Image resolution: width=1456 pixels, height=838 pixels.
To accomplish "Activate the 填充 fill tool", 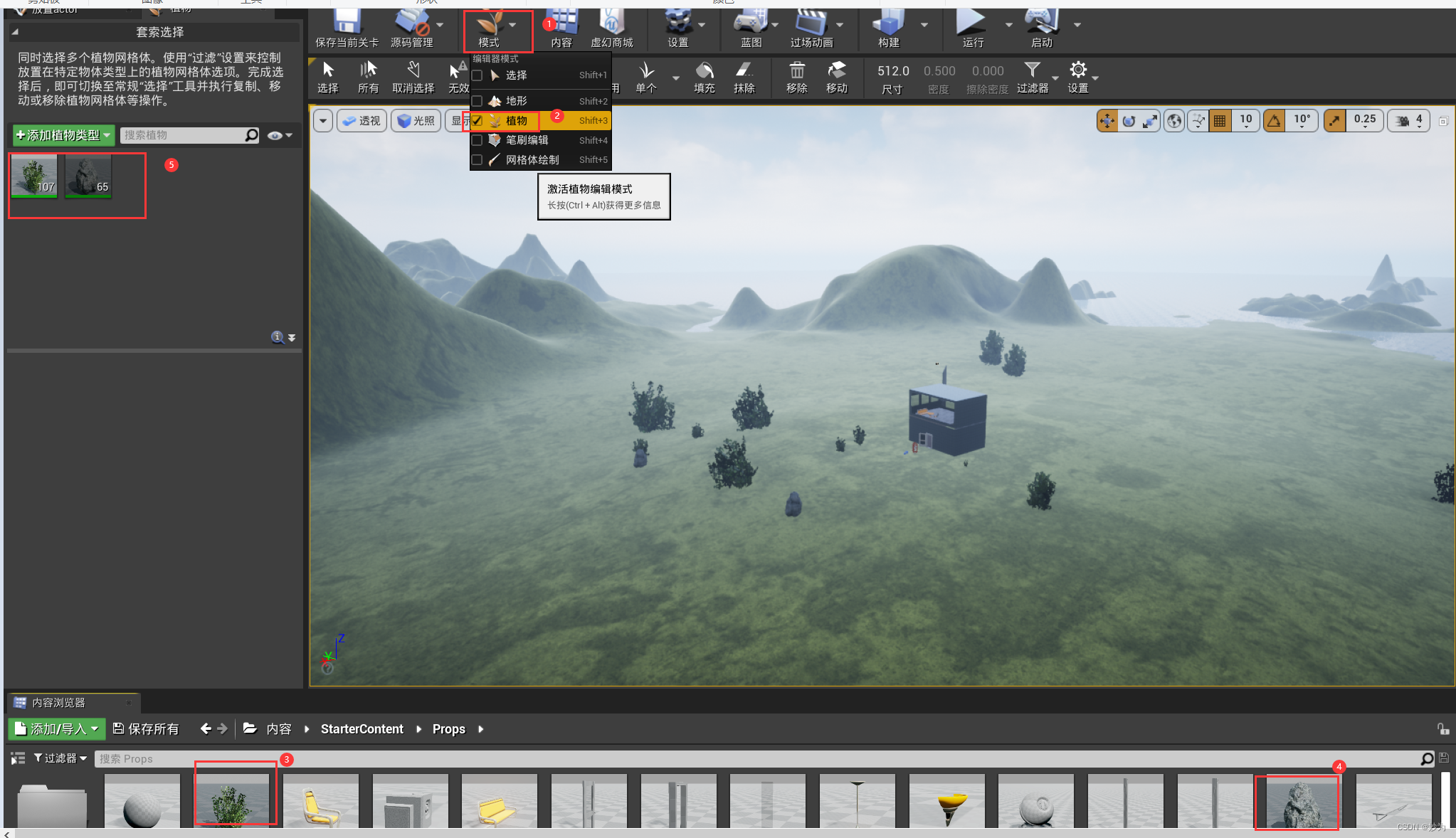I will pos(705,78).
